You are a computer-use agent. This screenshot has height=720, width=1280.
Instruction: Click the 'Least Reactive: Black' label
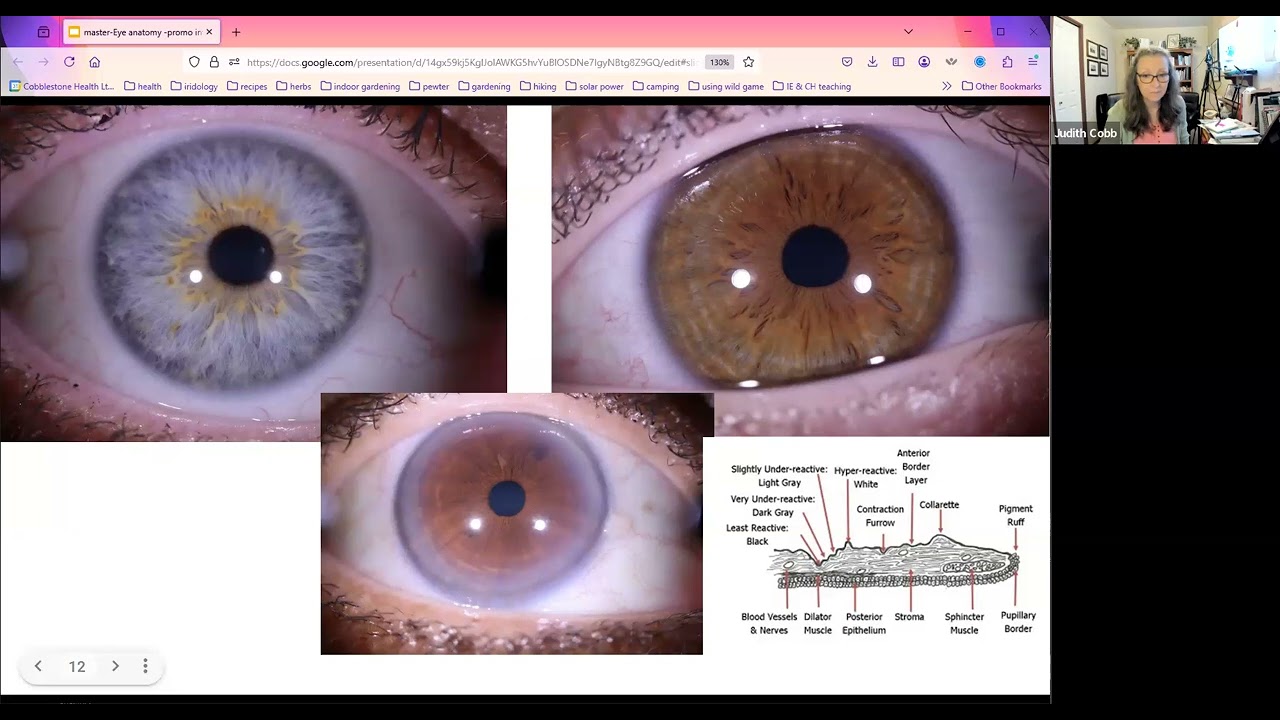coord(757,534)
